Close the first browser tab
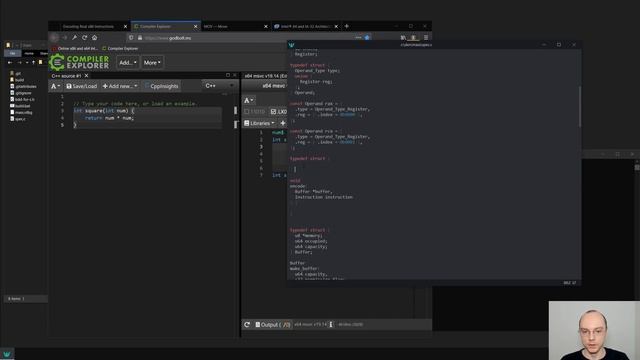 125,26
